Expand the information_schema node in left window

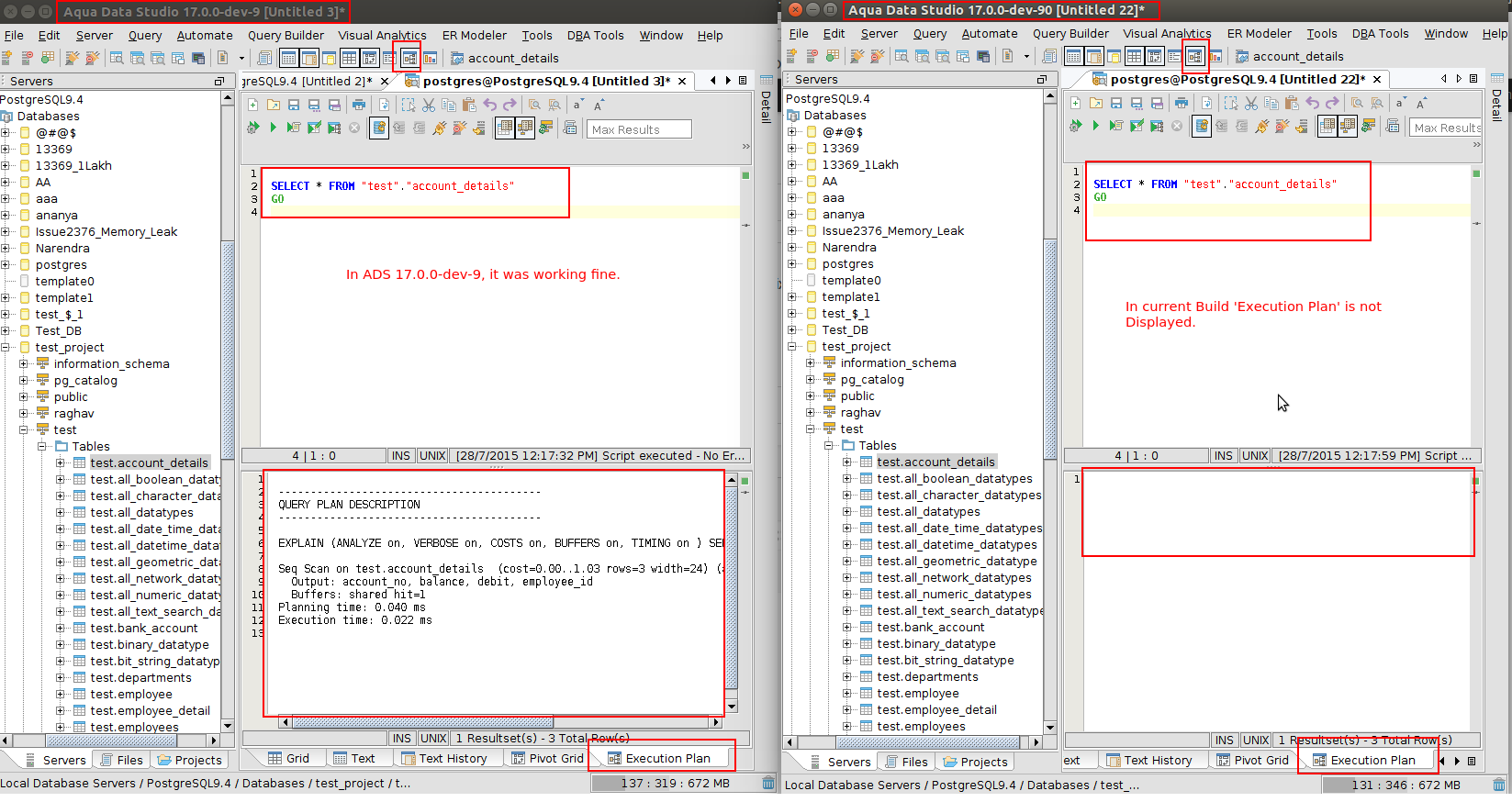[24, 364]
